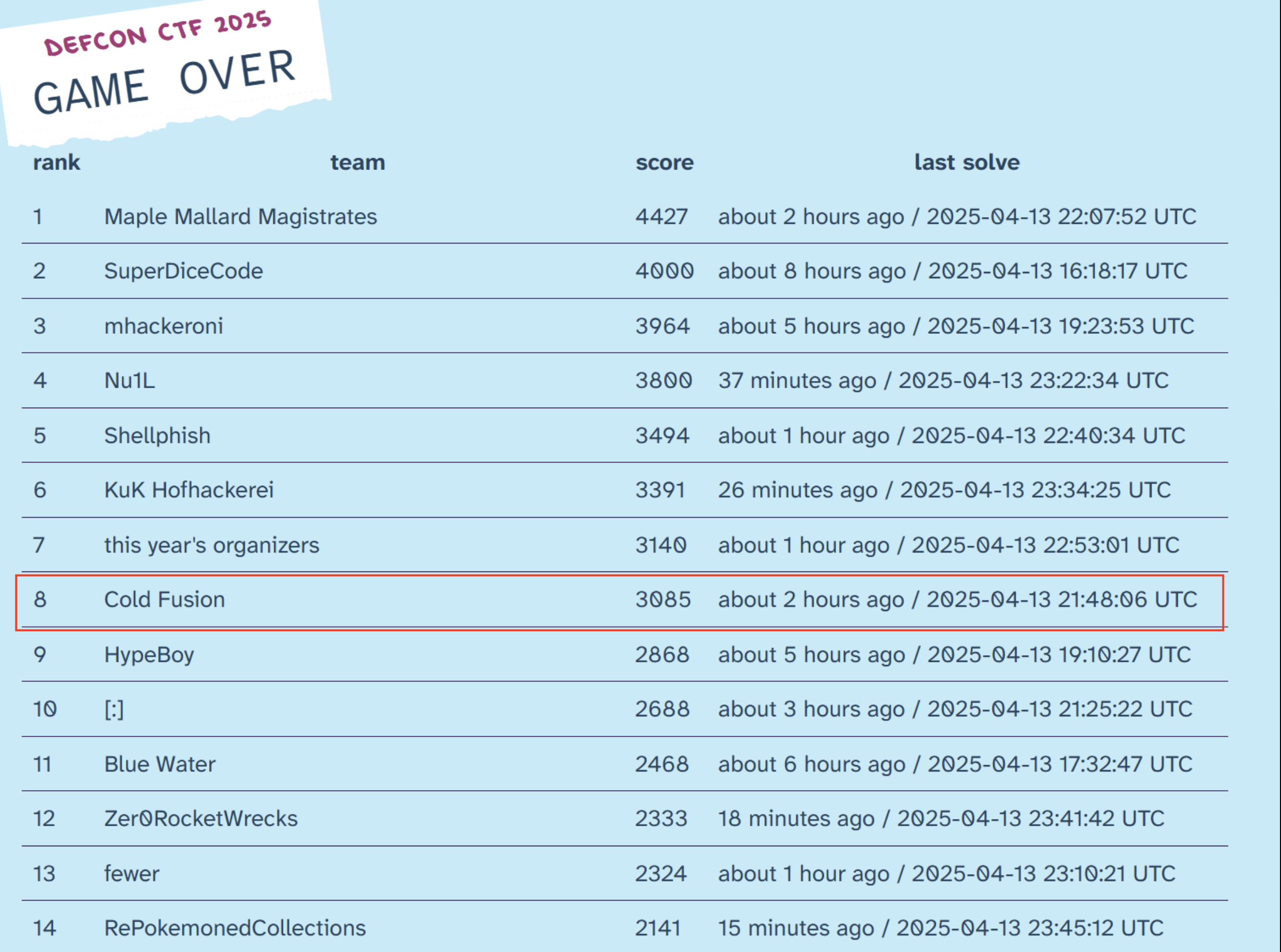Select team name "mhackeroni"

click(163, 326)
